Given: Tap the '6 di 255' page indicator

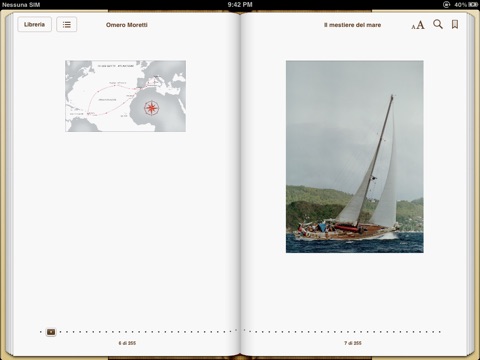Looking at the screenshot, I should tap(127, 343).
